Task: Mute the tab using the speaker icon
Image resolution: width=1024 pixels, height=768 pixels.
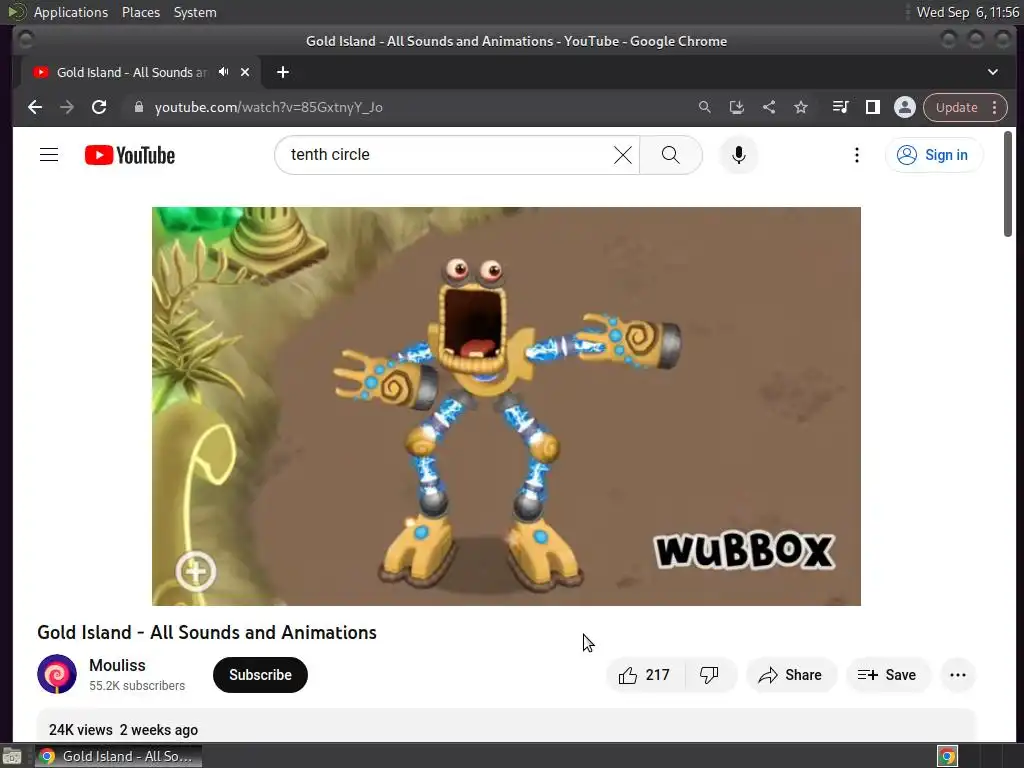Action: tap(224, 72)
